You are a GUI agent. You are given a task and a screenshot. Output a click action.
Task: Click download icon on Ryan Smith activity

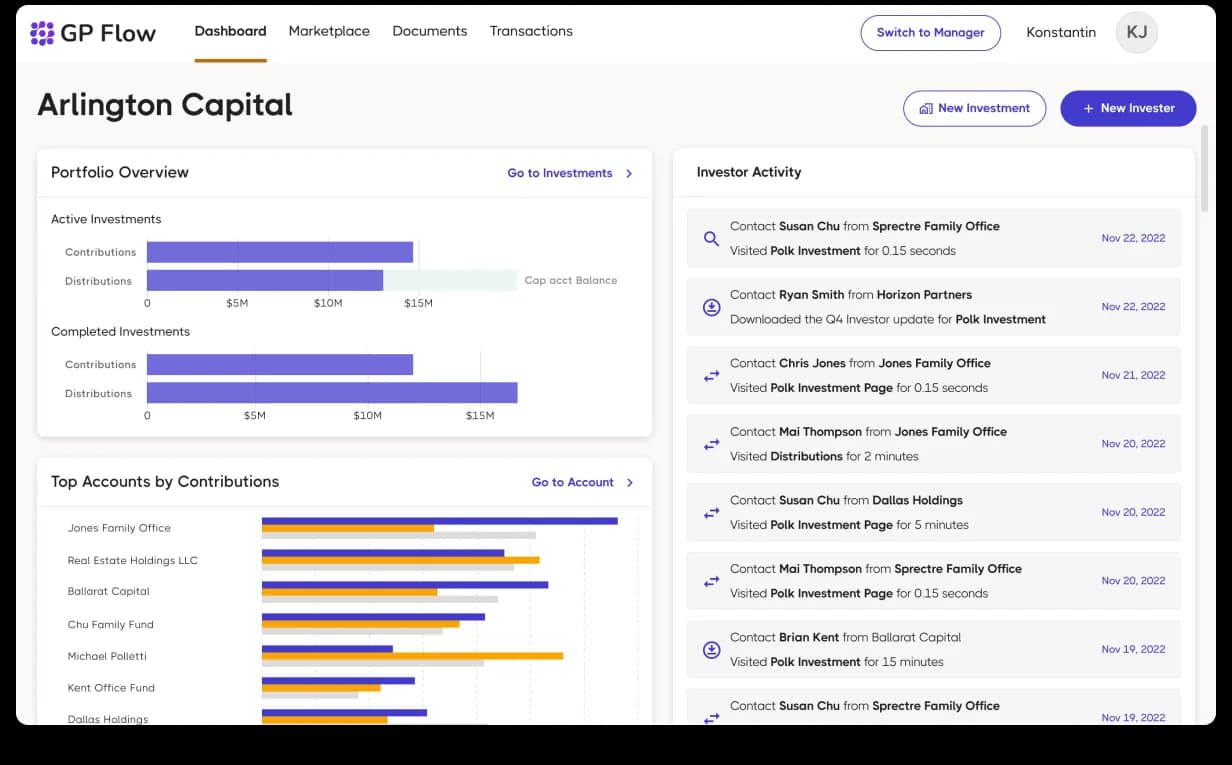711,307
